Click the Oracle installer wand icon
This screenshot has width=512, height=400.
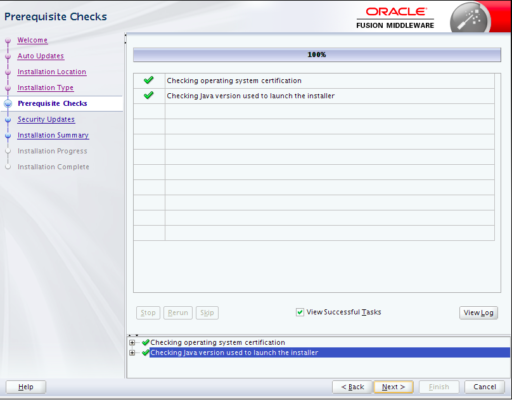coord(470,18)
